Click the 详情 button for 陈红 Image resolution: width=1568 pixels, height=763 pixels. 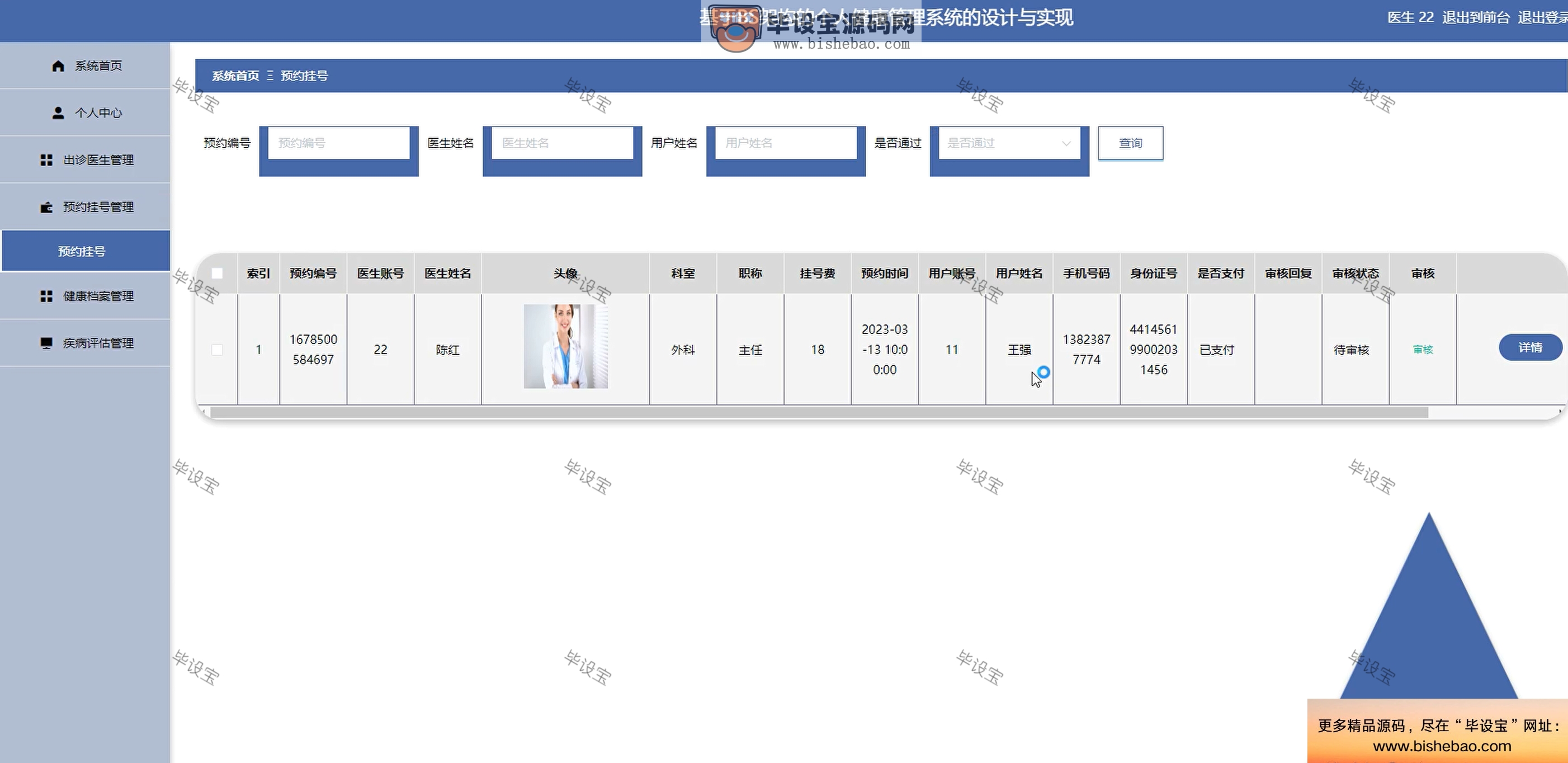coord(1531,347)
